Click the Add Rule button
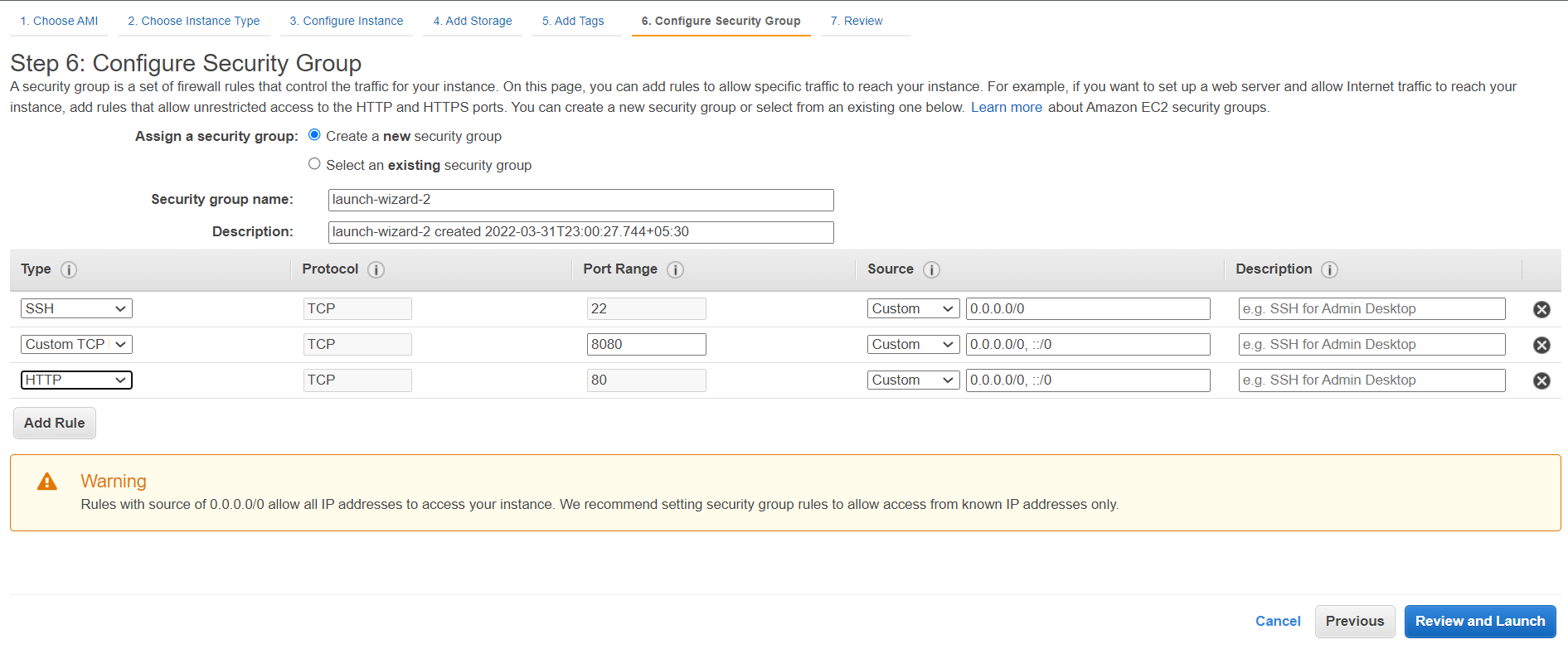This screenshot has height=654, width=1568. coord(55,423)
